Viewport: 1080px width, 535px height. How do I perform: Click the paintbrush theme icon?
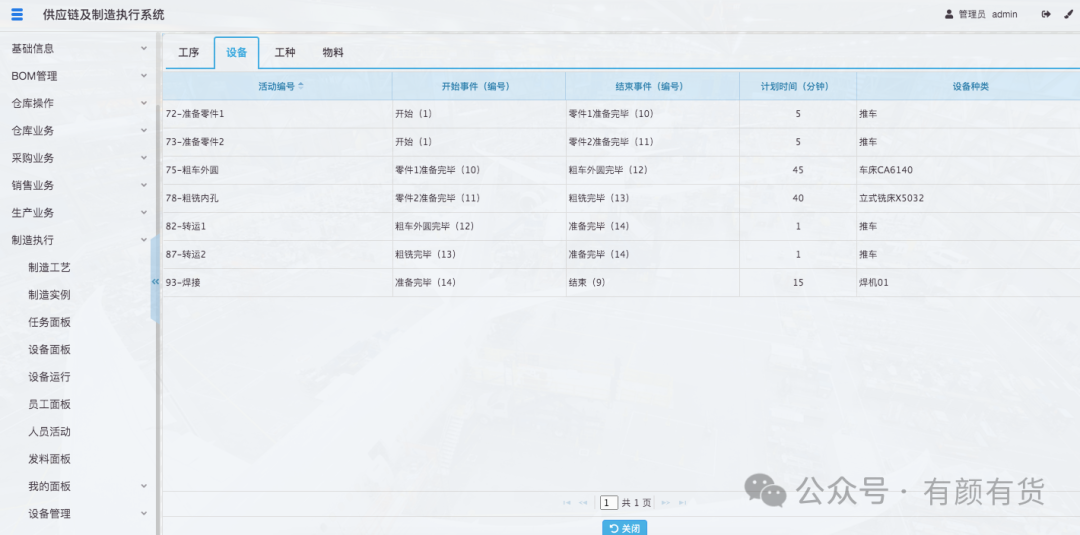1068,14
